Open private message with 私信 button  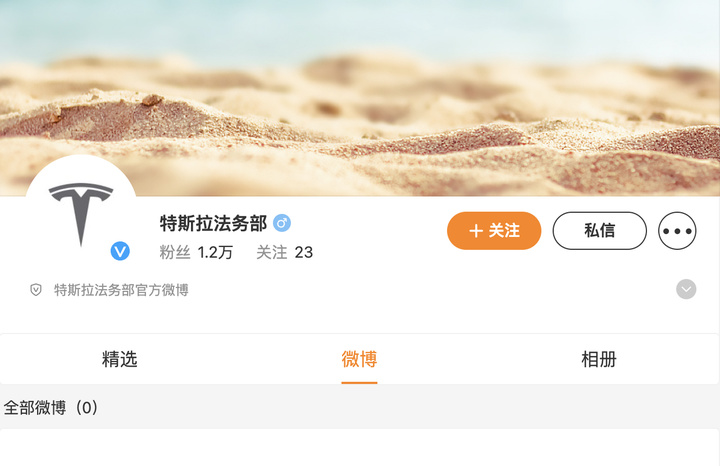599,230
